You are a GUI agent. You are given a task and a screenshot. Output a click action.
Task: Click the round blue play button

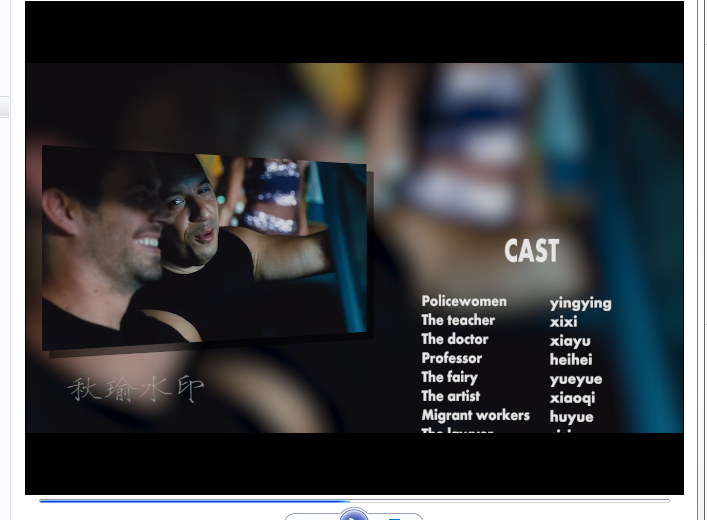(x=354, y=515)
